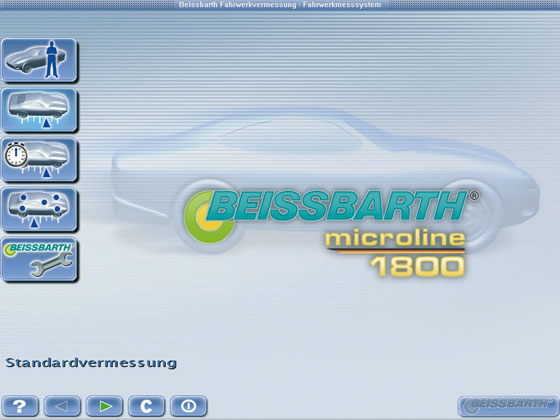This screenshot has height=420, width=560.
Task: Click the golden 1800 model number
Action: click(417, 267)
